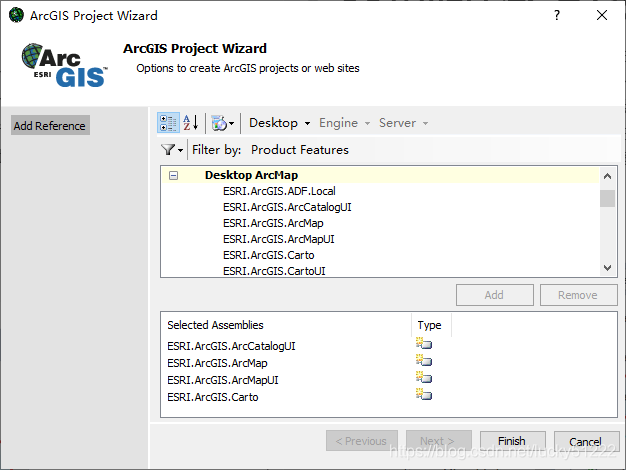
Task: Sort assemblies alphabetically with the A-Z icon
Action: tap(191, 123)
